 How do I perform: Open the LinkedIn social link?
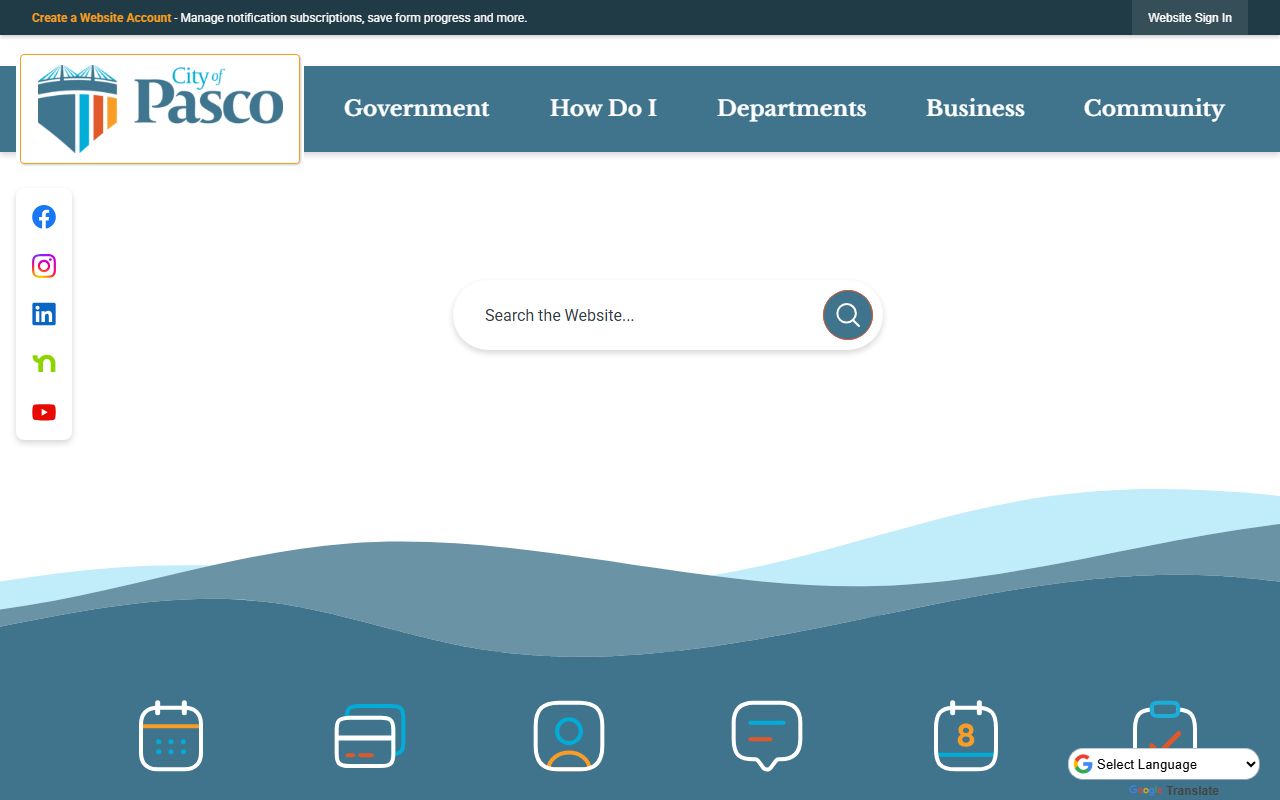pyautogui.click(x=44, y=314)
